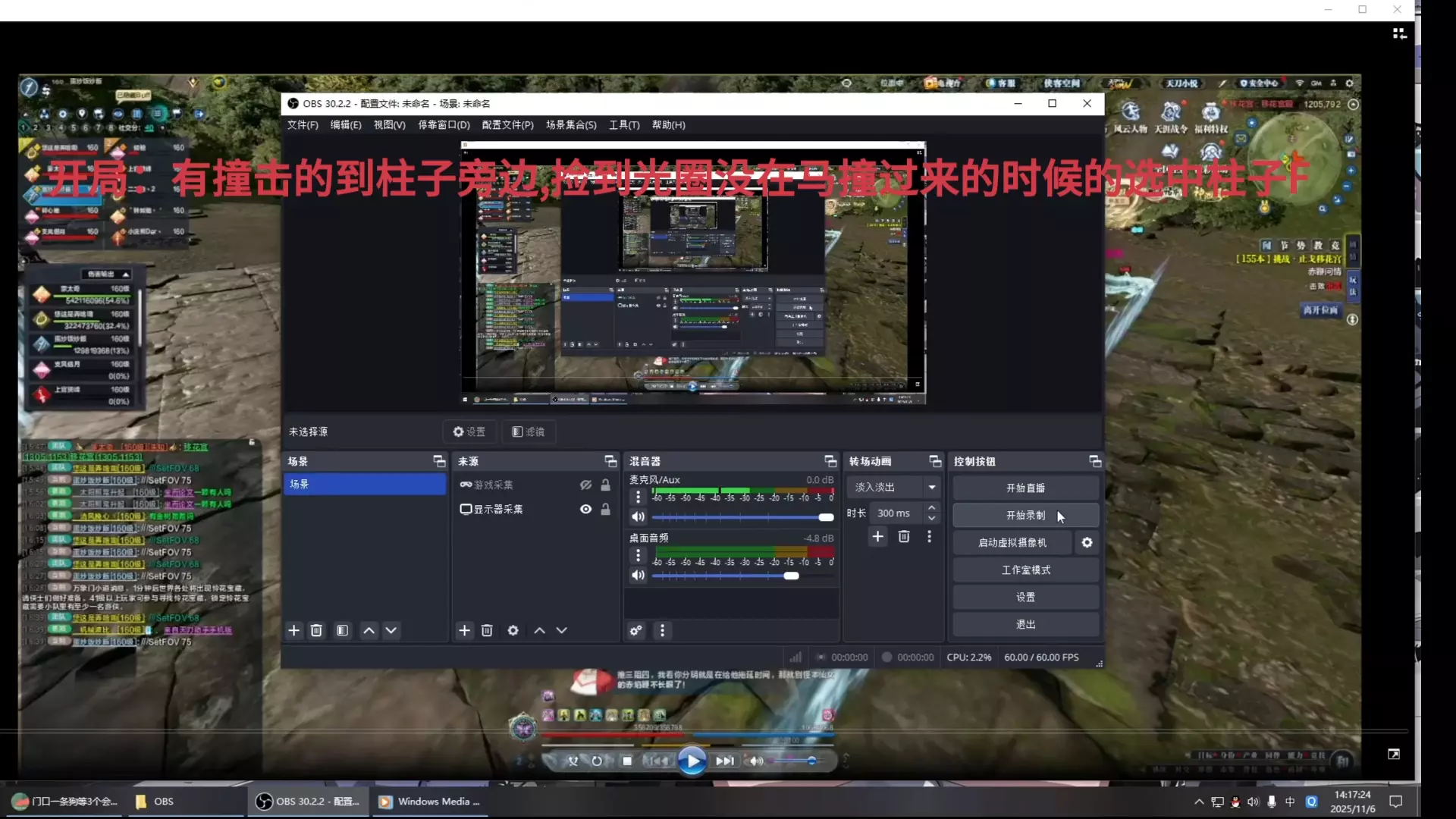This screenshot has height=819, width=1456.
Task: Mute media player volume speaker icon
Action: [x=756, y=761]
